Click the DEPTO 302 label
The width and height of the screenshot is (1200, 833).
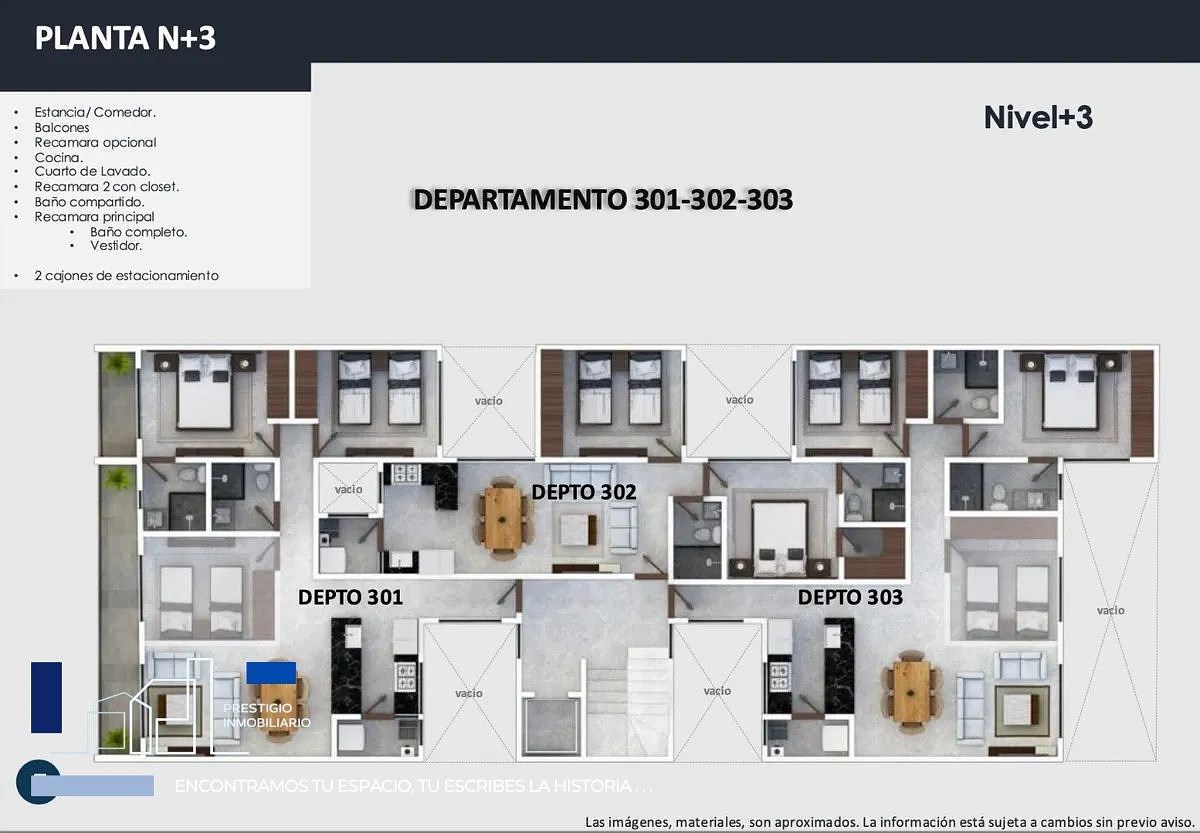click(583, 492)
